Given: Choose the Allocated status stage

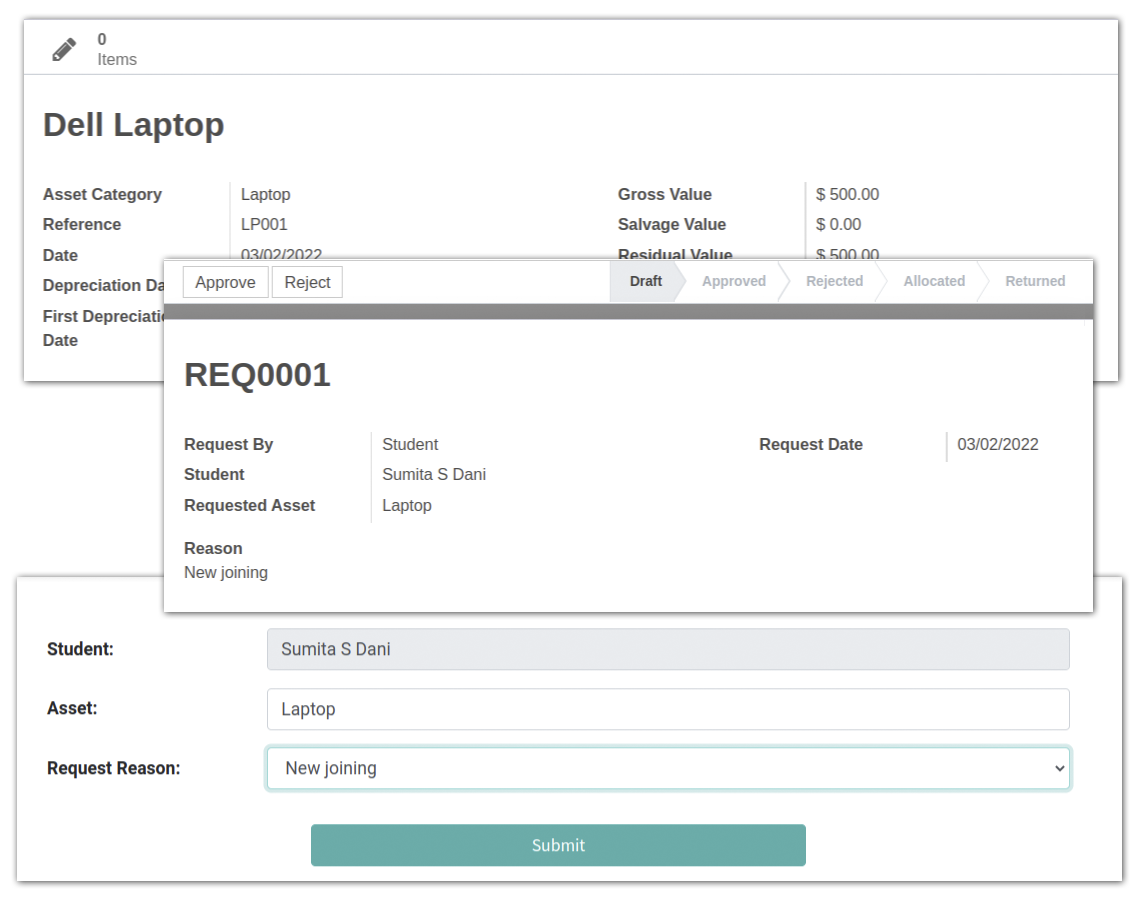Looking at the screenshot, I should (933, 281).
